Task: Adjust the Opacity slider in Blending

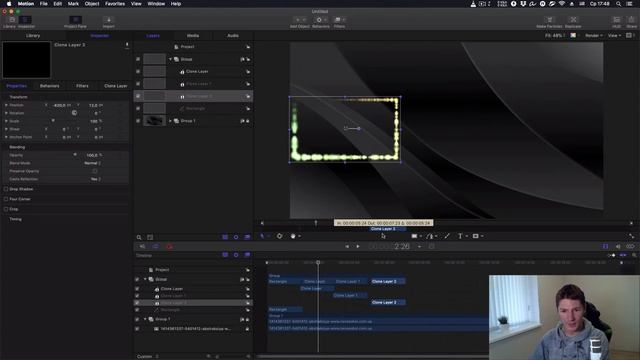Action: [75, 154]
